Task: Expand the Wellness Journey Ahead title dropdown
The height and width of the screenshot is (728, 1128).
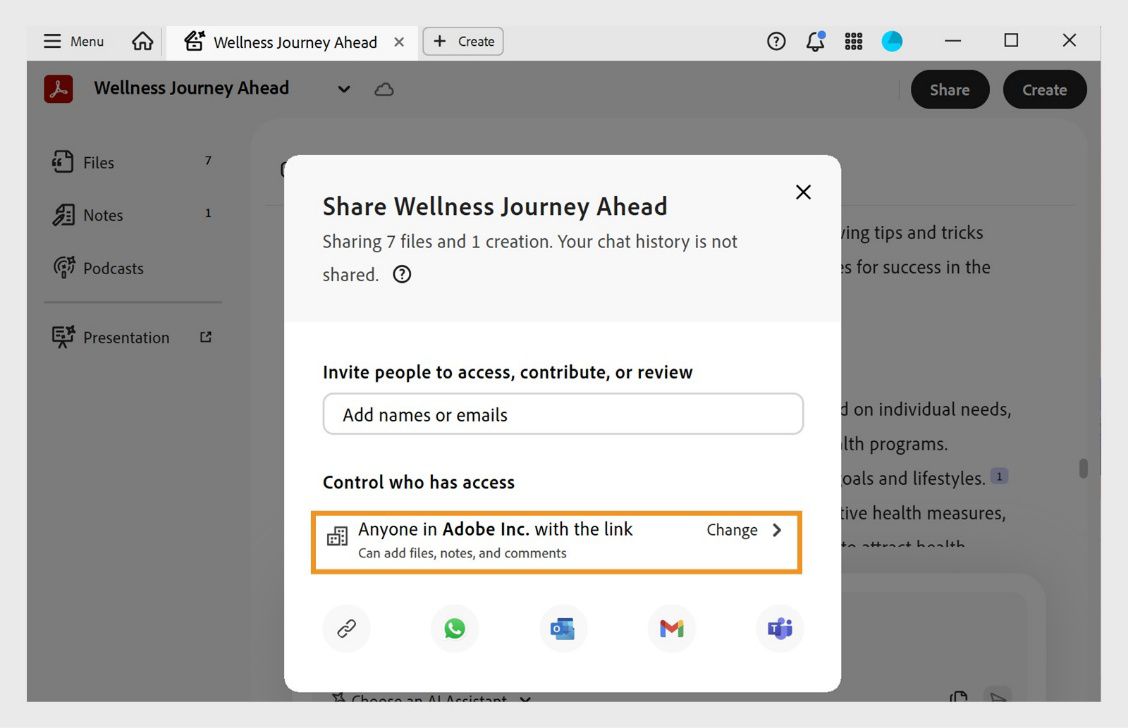Action: 343,89
